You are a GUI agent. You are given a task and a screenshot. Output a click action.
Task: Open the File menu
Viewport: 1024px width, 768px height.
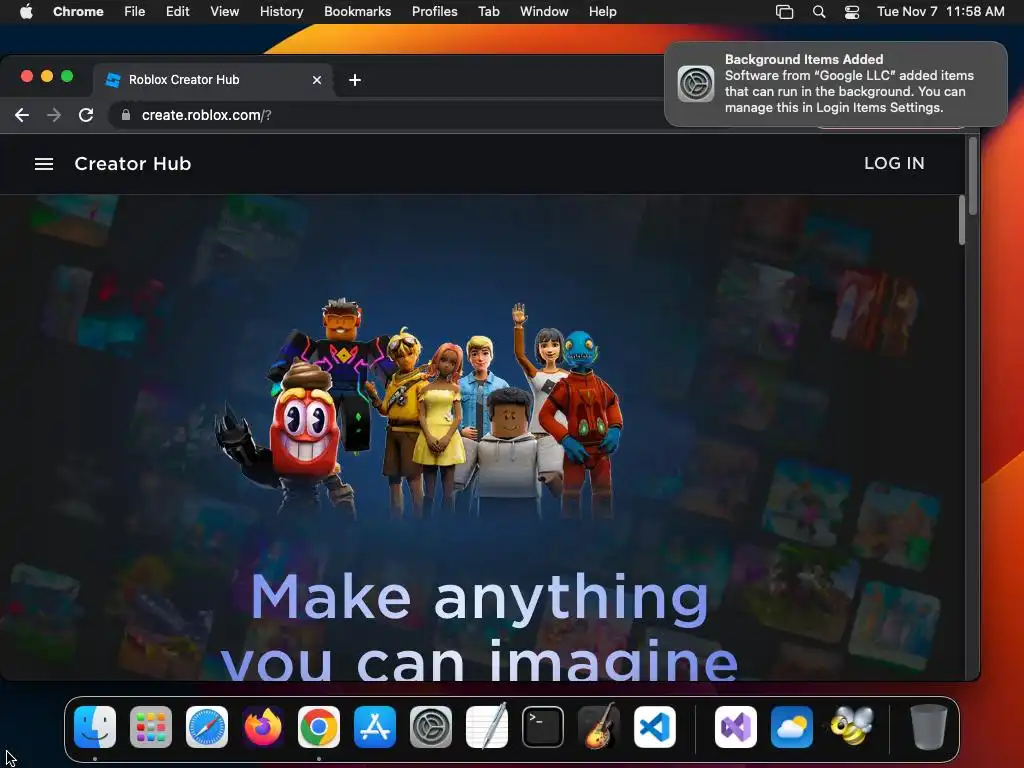pyautogui.click(x=135, y=11)
